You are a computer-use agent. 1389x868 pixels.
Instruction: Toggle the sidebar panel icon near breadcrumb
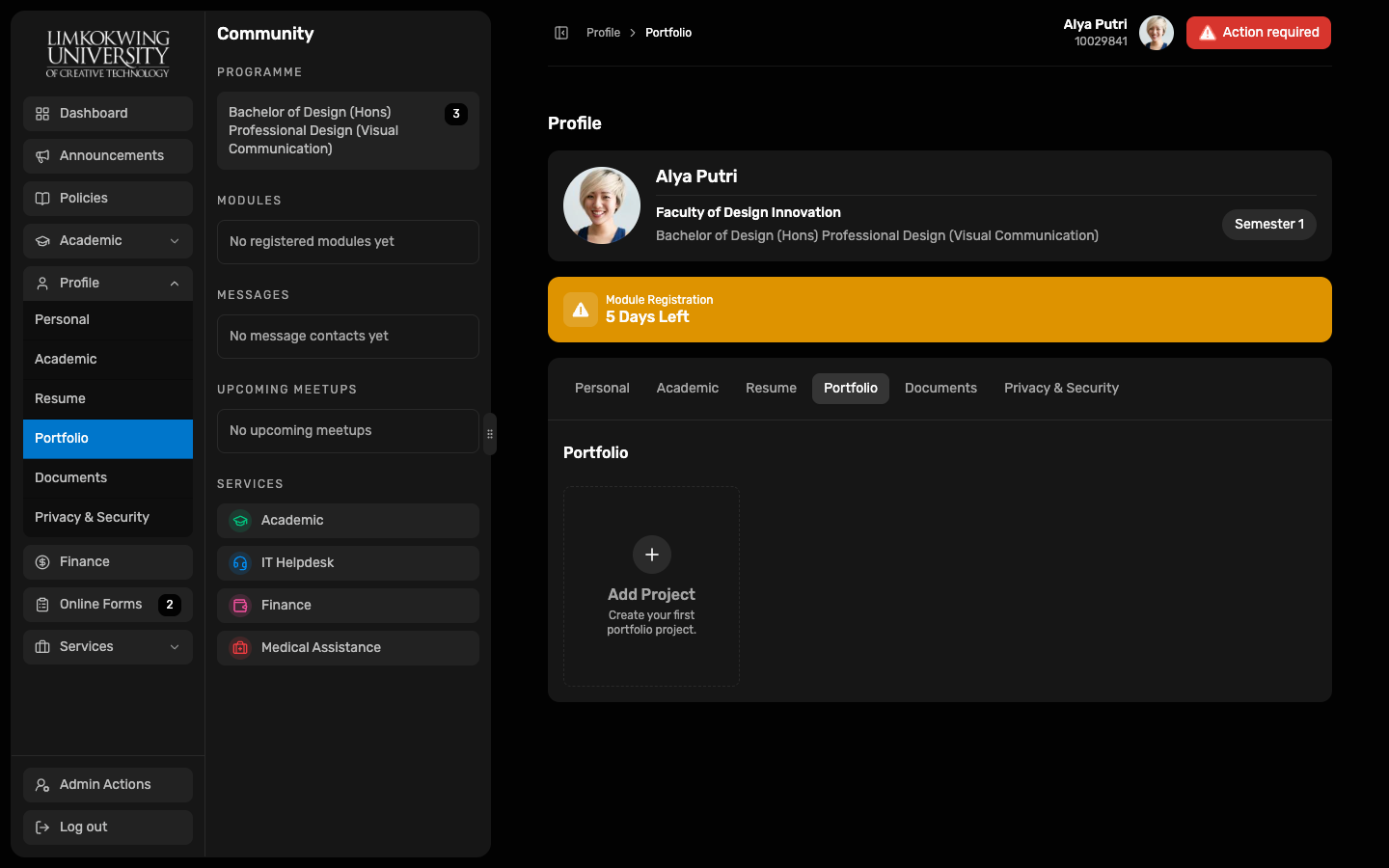pos(561,33)
